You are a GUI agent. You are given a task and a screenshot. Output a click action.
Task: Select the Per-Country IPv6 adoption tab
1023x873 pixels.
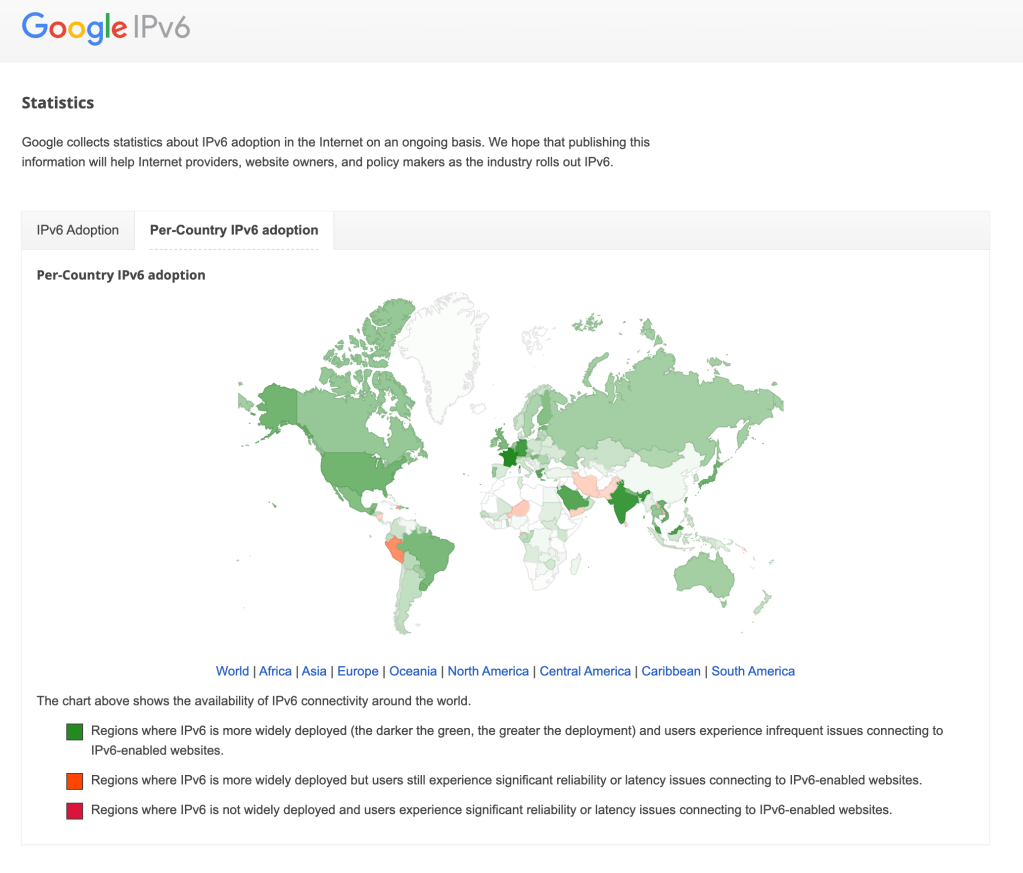point(234,230)
